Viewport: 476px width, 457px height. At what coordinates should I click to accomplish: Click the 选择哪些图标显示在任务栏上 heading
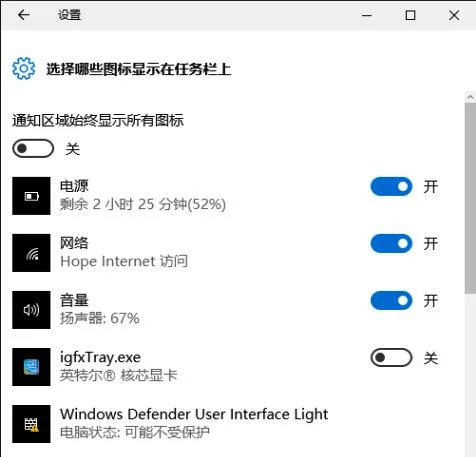139,69
